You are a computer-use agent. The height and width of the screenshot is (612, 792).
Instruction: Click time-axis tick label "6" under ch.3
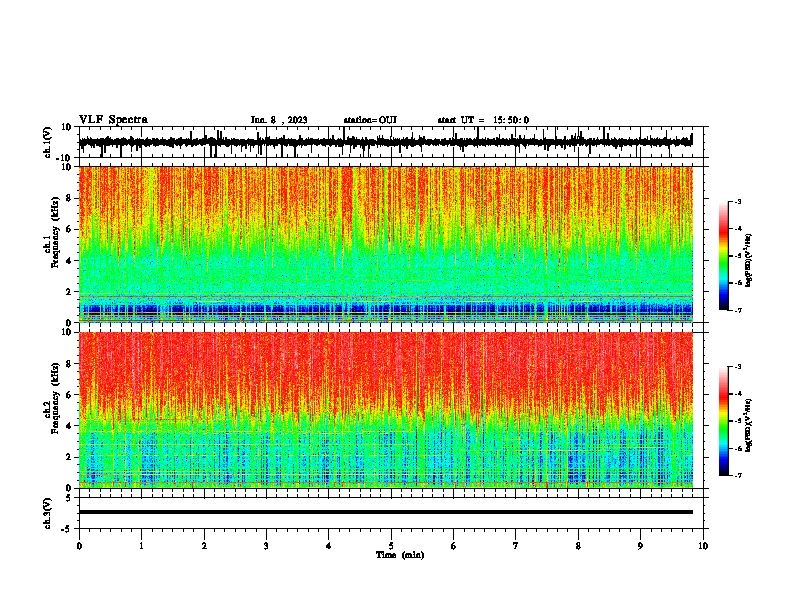pos(454,546)
